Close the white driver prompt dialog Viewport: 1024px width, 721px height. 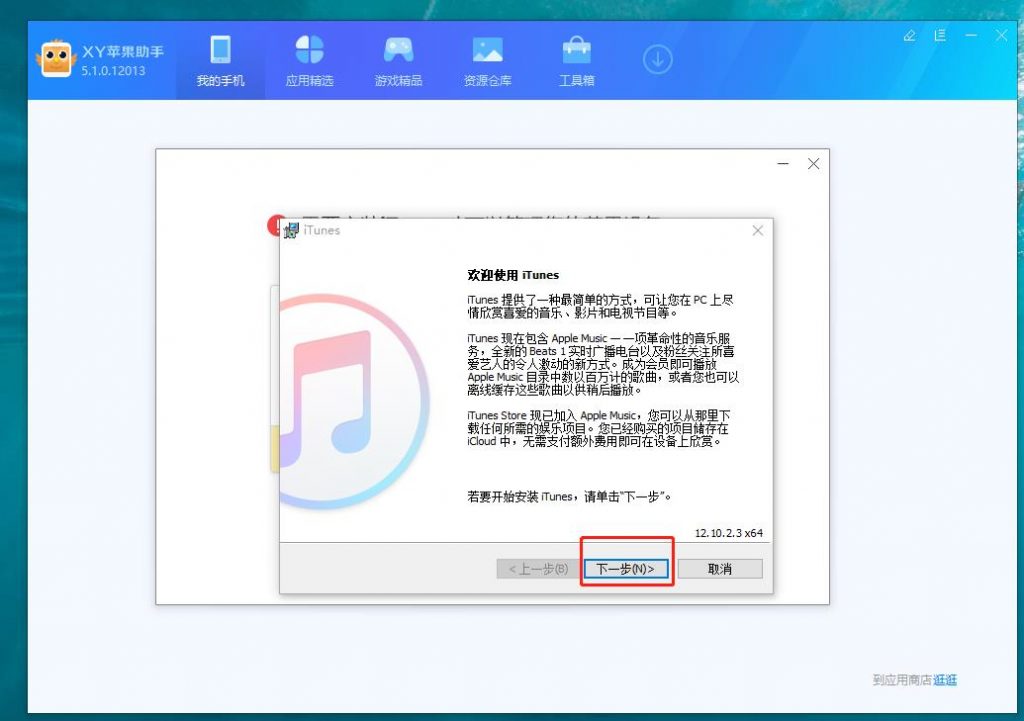coord(813,164)
